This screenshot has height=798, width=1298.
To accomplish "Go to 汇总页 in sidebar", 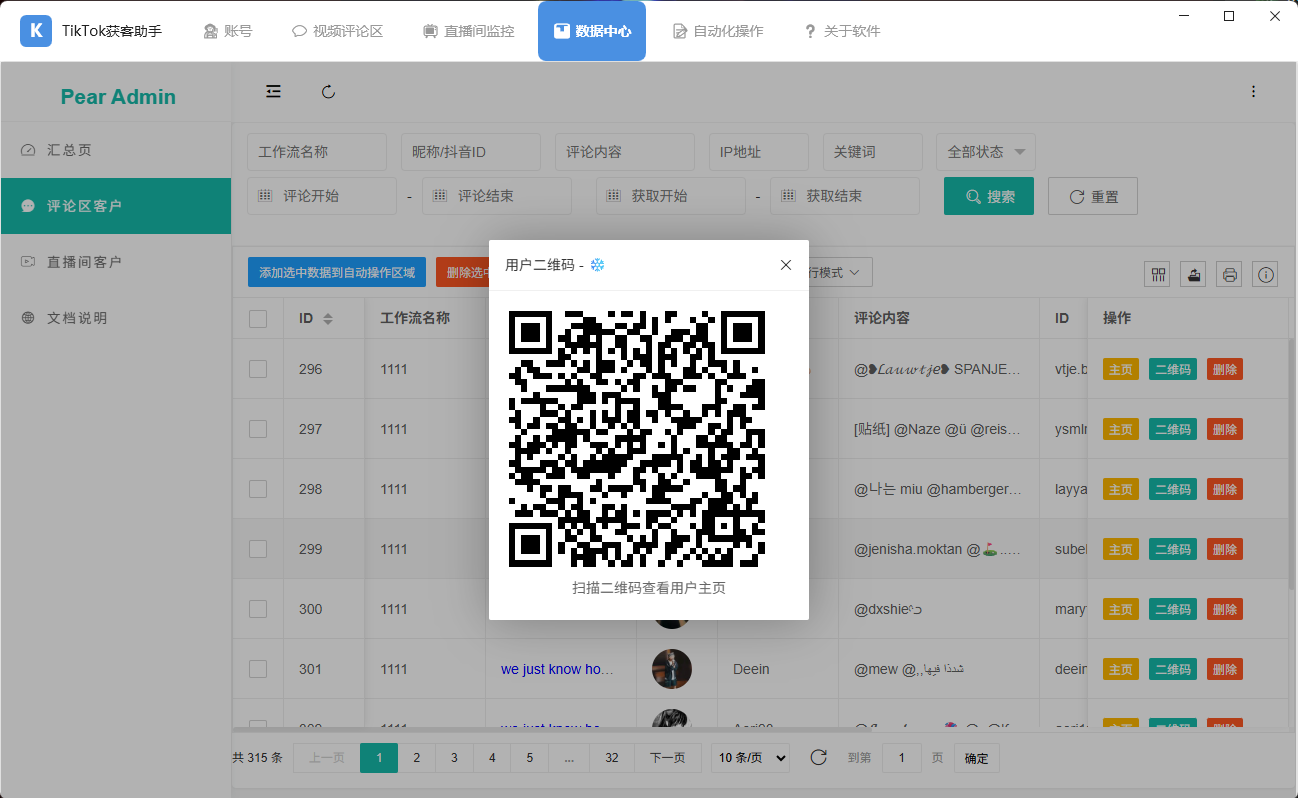I will pyautogui.click(x=116, y=150).
